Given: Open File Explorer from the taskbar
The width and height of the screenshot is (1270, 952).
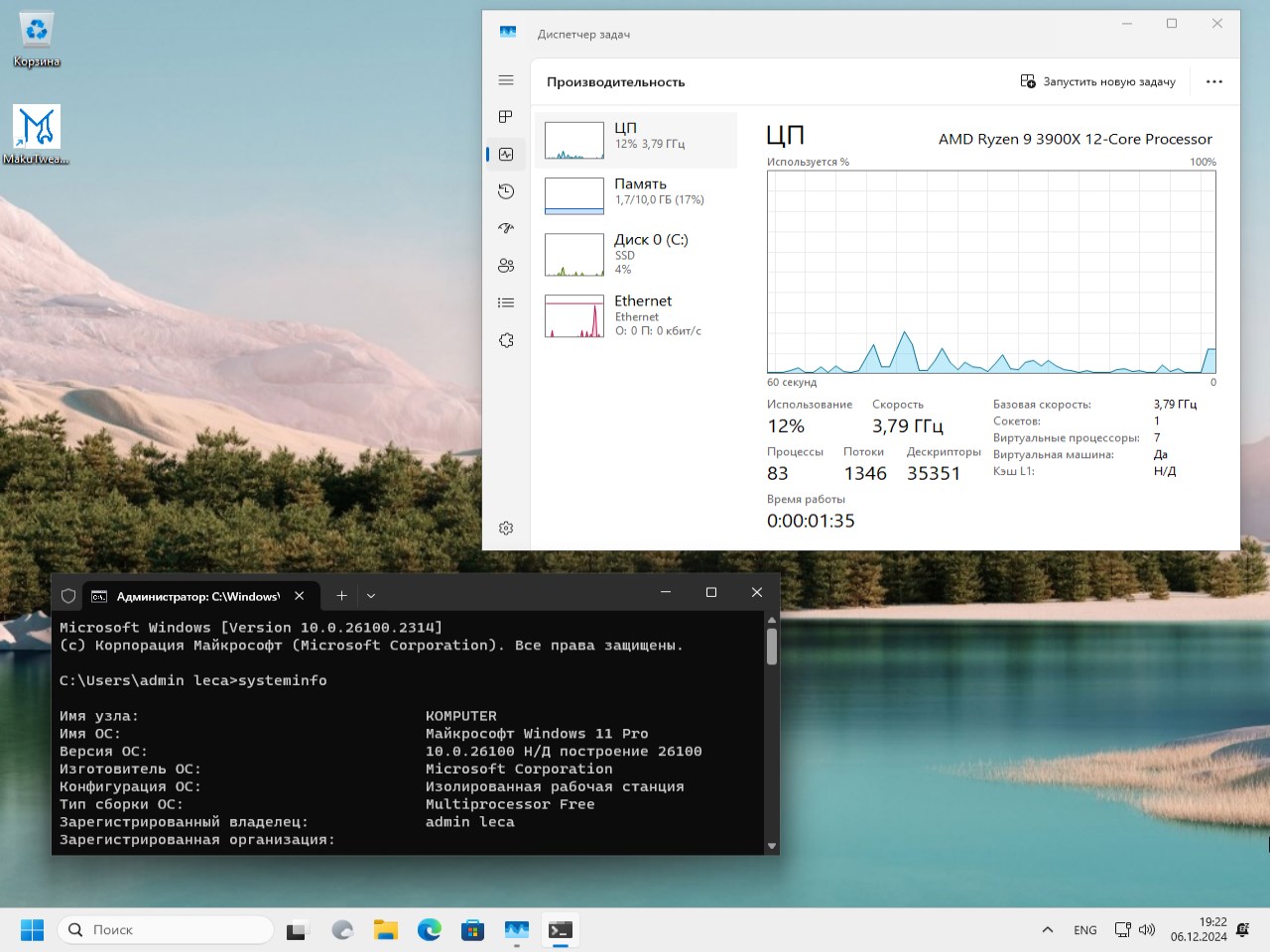Looking at the screenshot, I should (385, 930).
